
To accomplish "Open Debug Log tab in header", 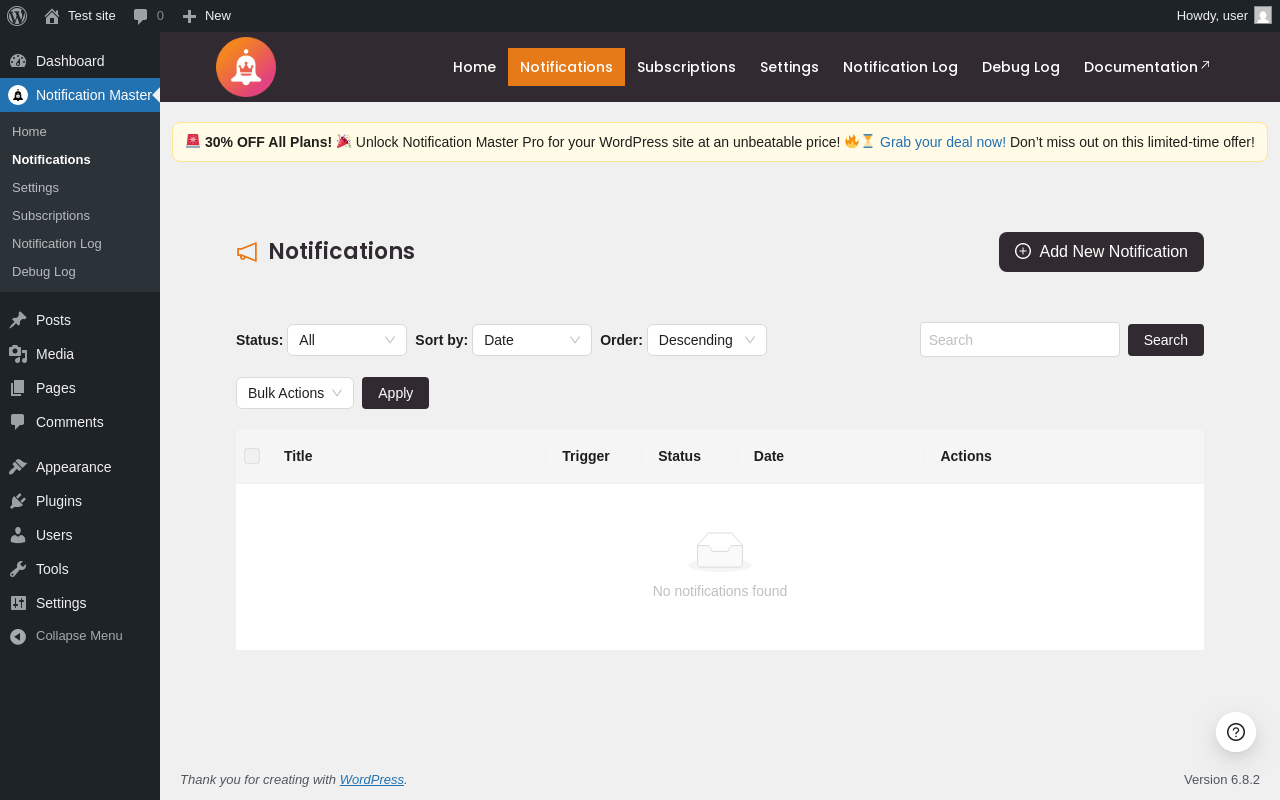I will [x=1021, y=67].
